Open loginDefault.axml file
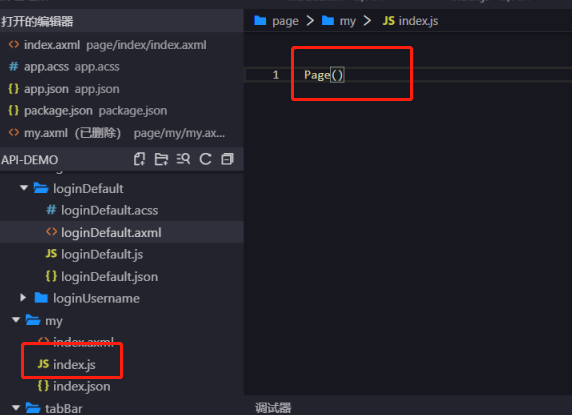 tap(111, 232)
